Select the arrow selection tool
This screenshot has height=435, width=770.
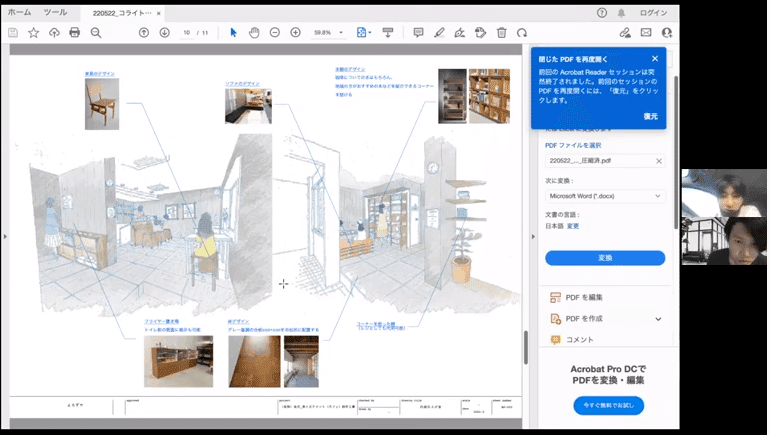tap(233, 33)
